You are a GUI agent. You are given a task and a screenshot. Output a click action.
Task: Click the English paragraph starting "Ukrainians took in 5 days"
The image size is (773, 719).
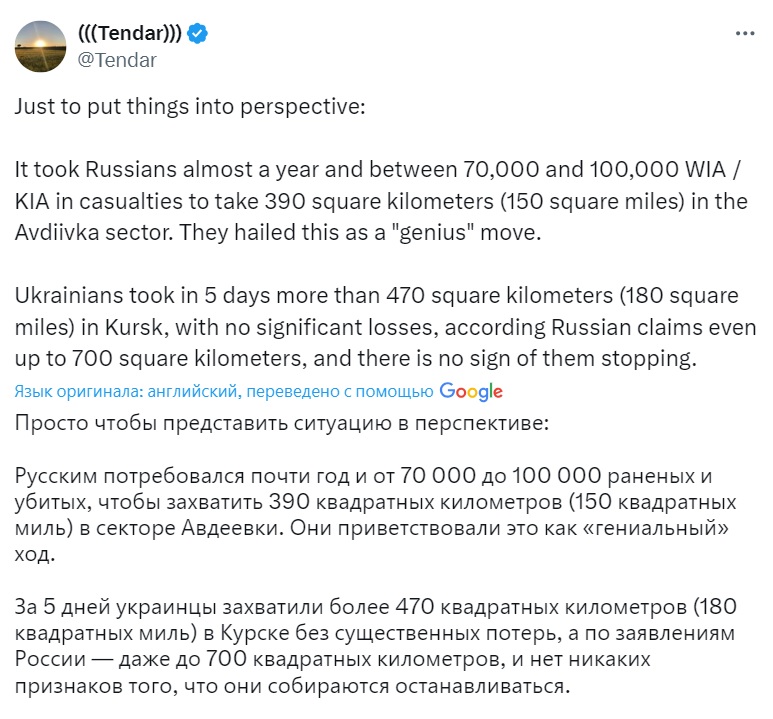pos(386,327)
